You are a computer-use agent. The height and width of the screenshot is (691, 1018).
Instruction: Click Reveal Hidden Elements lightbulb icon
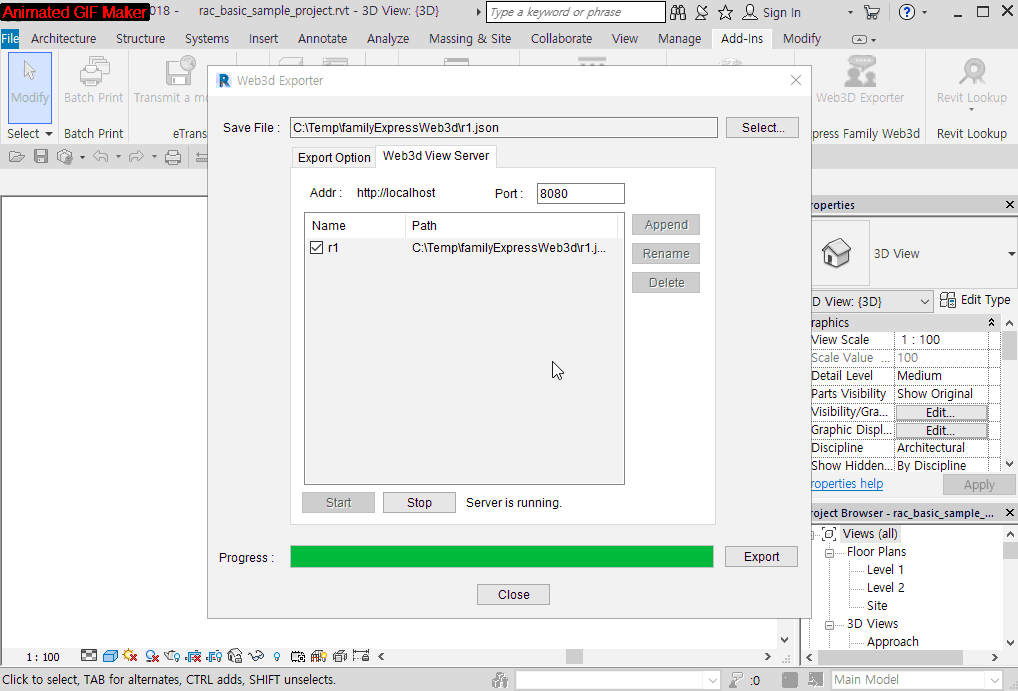click(x=277, y=657)
